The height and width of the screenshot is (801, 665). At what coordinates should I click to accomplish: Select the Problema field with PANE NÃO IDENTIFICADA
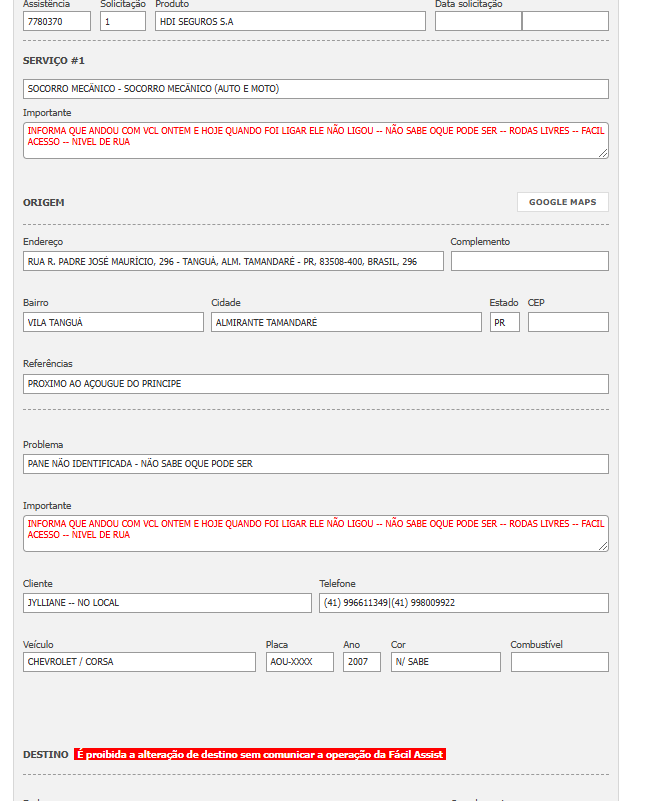click(x=315, y=464)
